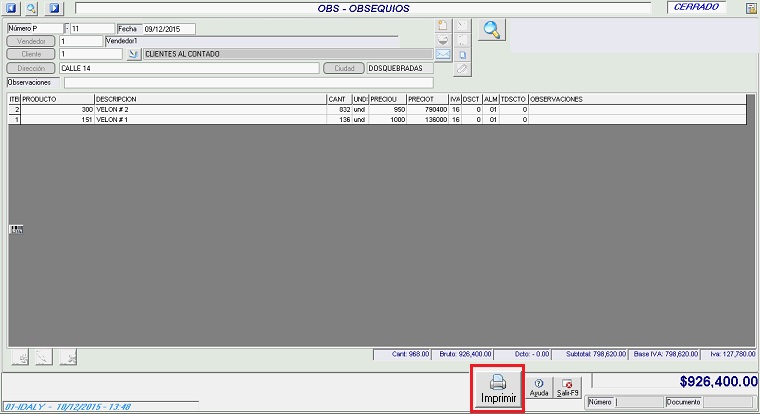Click the Imprimir print button
This screenshot has height=414, width=760.
coord(499,388)
